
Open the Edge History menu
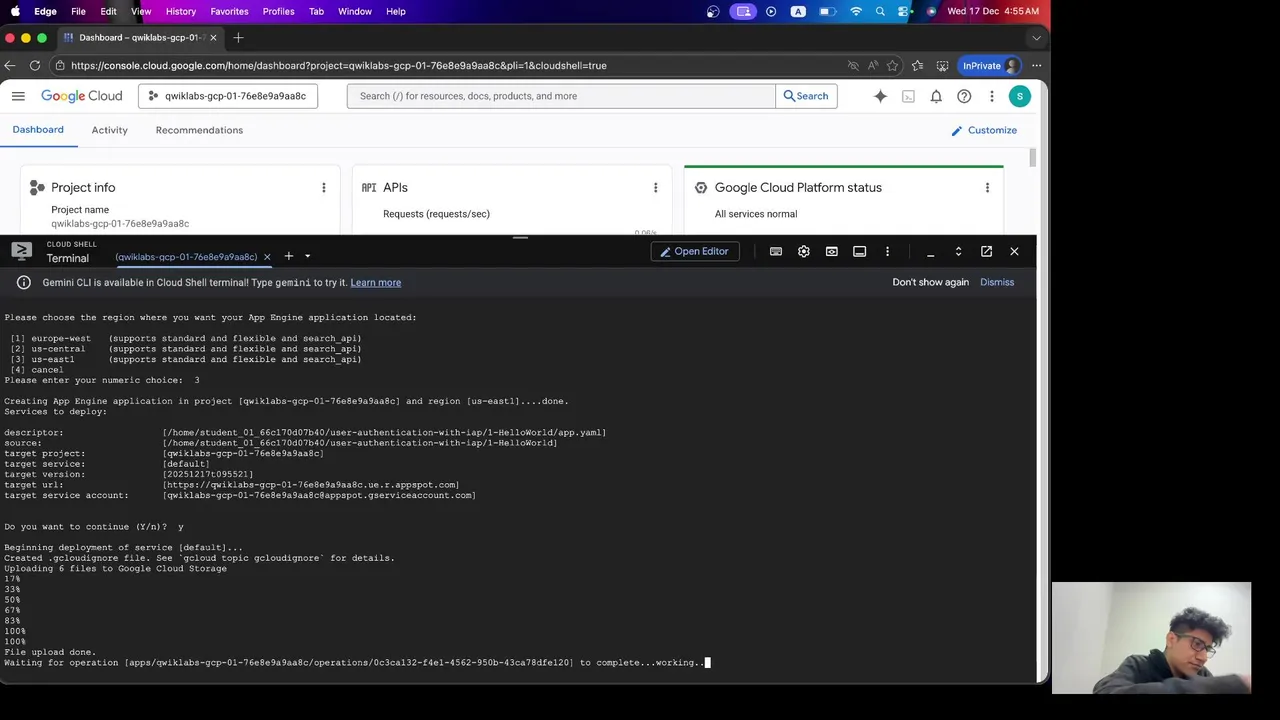point(181,11)
